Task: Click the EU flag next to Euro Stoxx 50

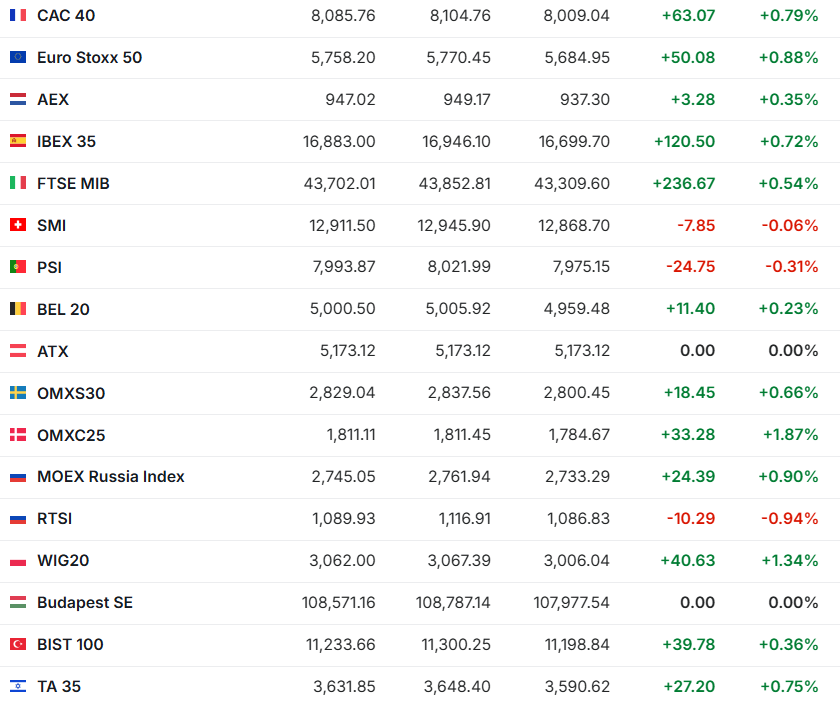Action: pyautogui.click(x=18, y=58)
